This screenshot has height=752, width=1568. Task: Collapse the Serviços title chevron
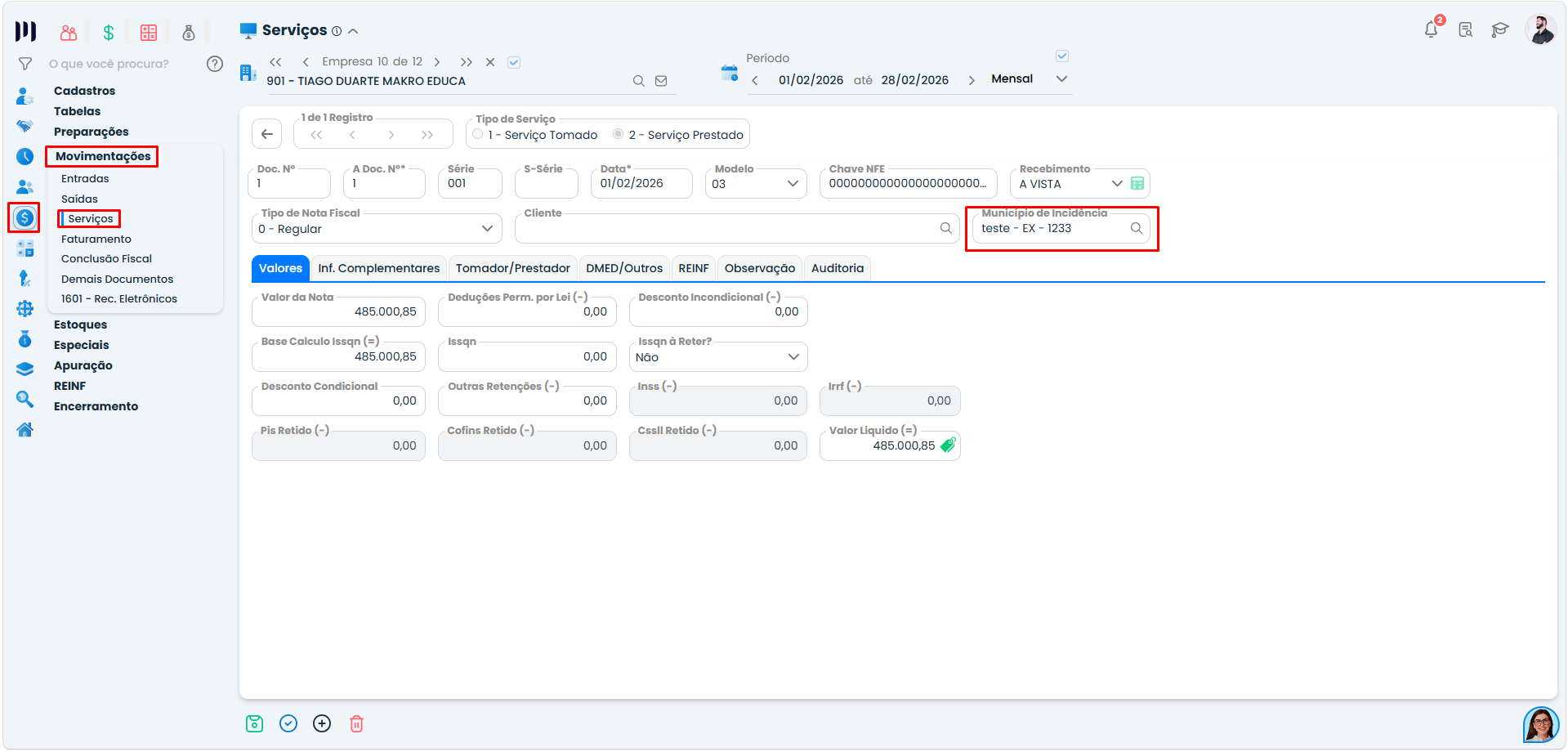click(353, 31)
